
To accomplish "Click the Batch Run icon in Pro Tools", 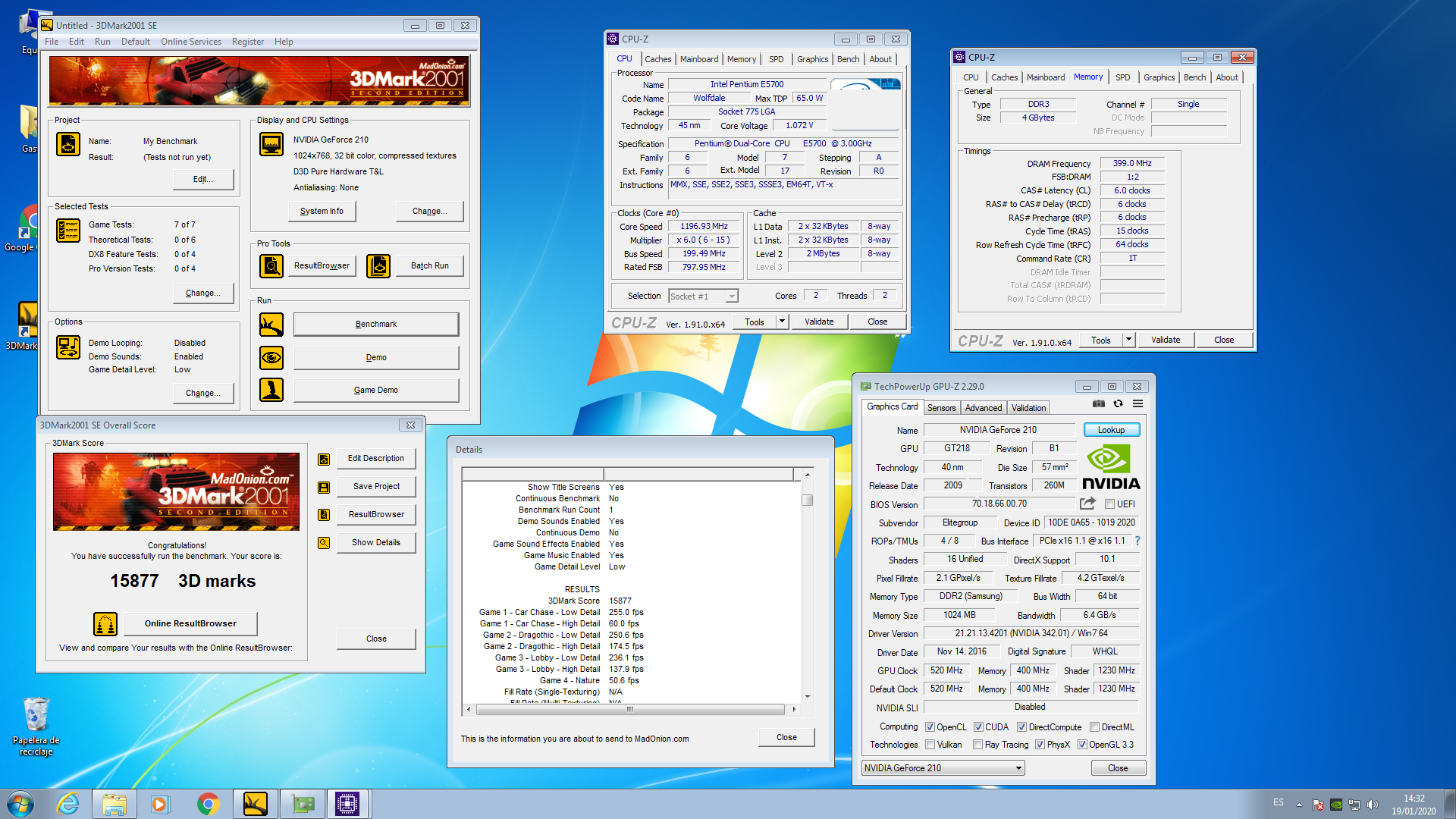I will pyautogui.click(x=378, y=265).
